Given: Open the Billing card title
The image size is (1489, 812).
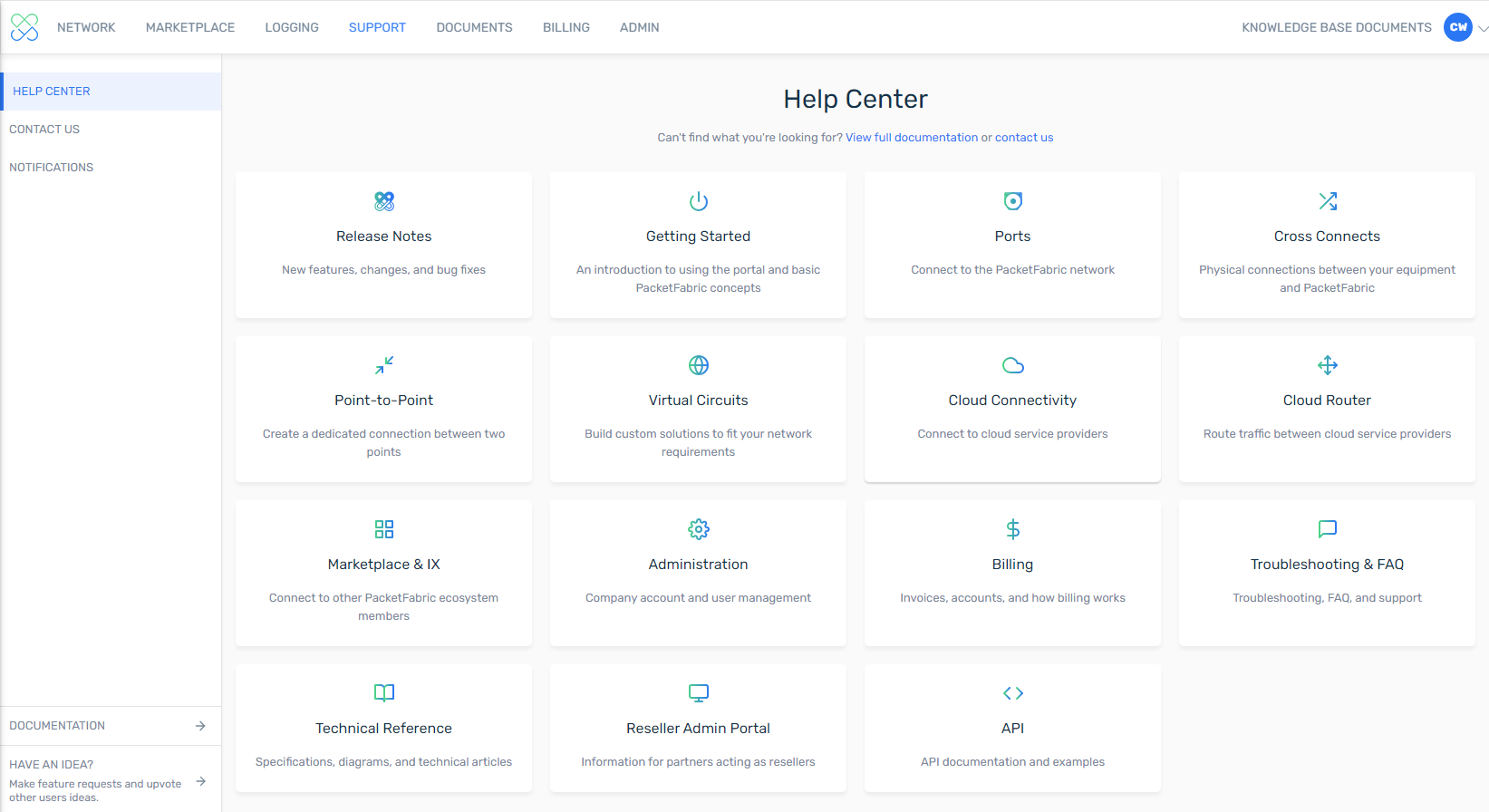Looking at the screenshot, I should tap(1013, 565).
